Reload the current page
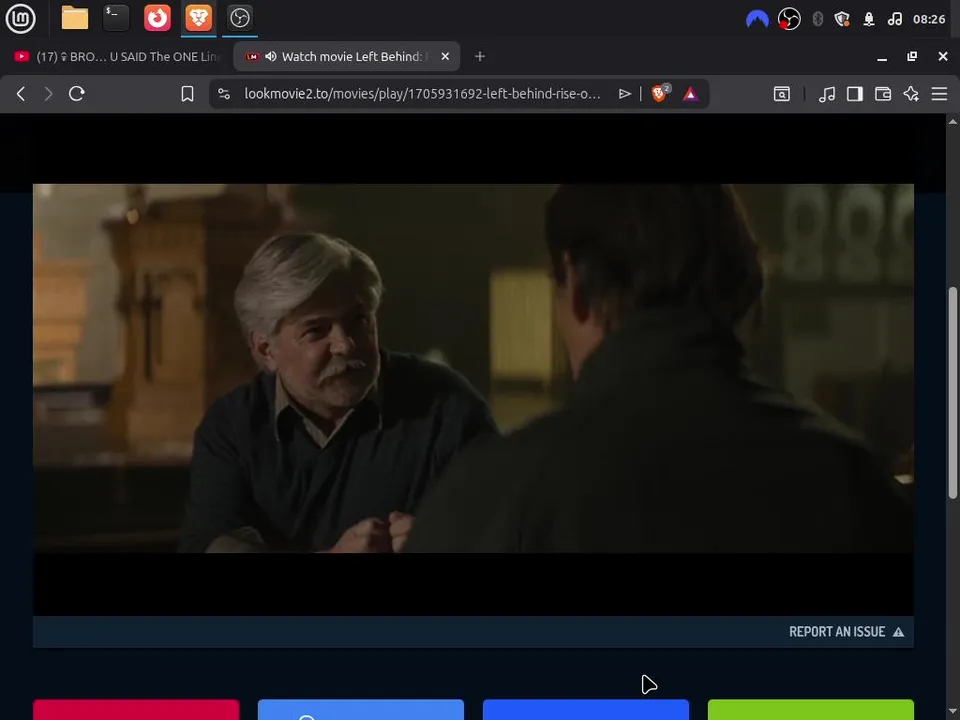The image size is (960, 720). click(x=77, y=94)
